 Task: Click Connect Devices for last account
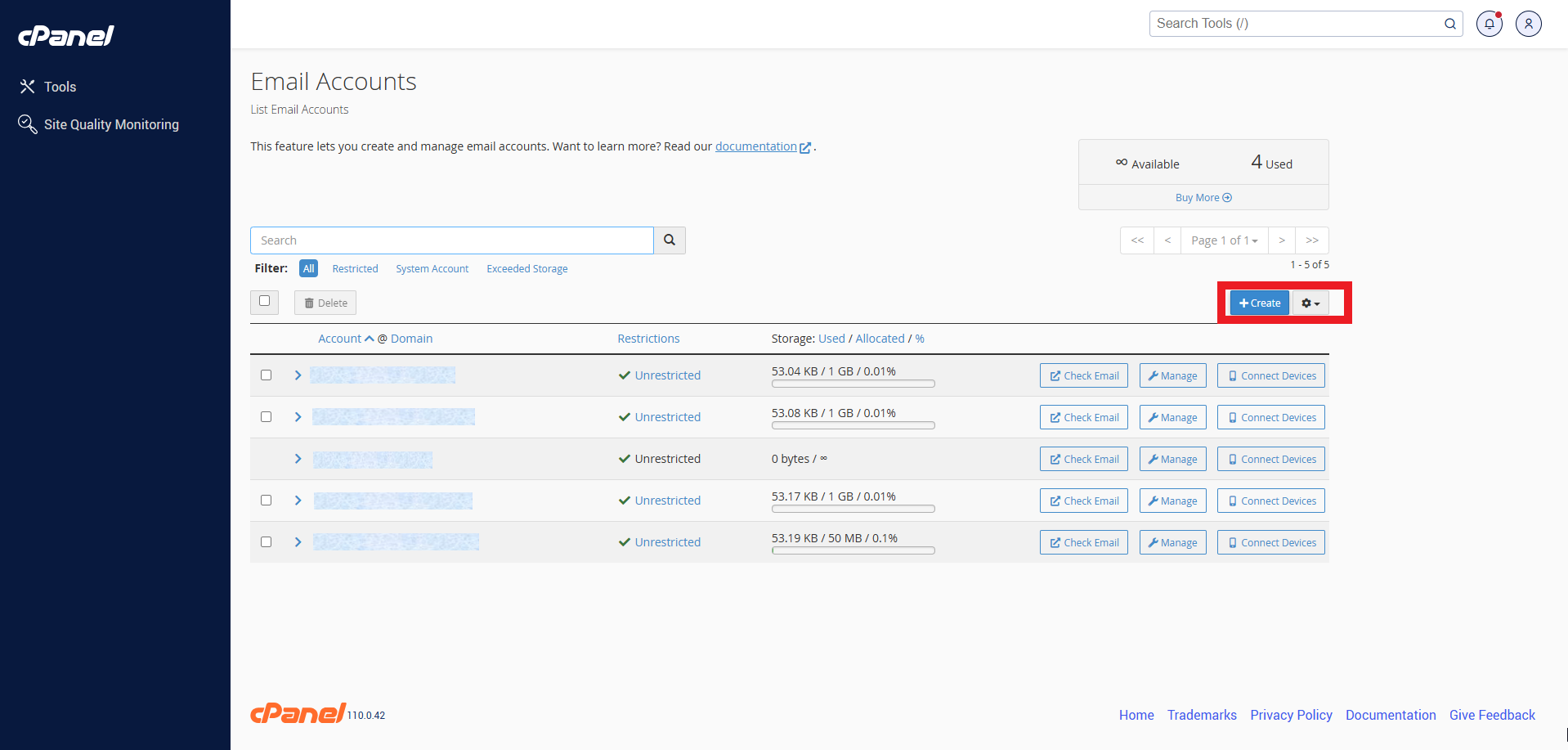[x=1270, y=543]
